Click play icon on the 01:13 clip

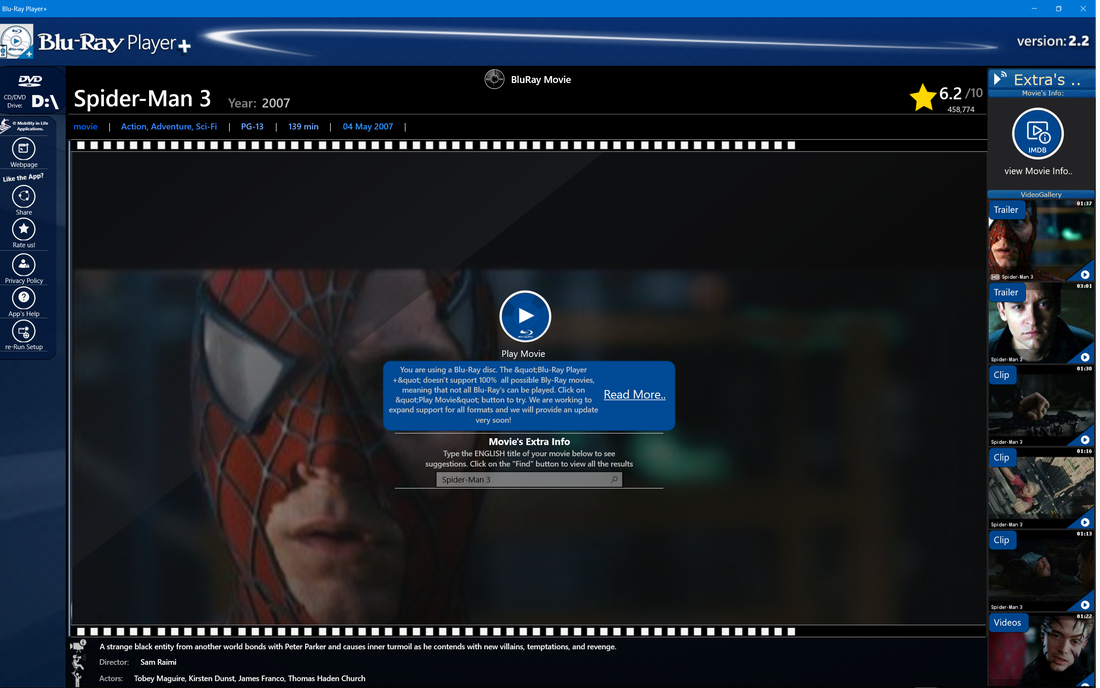1085,605
